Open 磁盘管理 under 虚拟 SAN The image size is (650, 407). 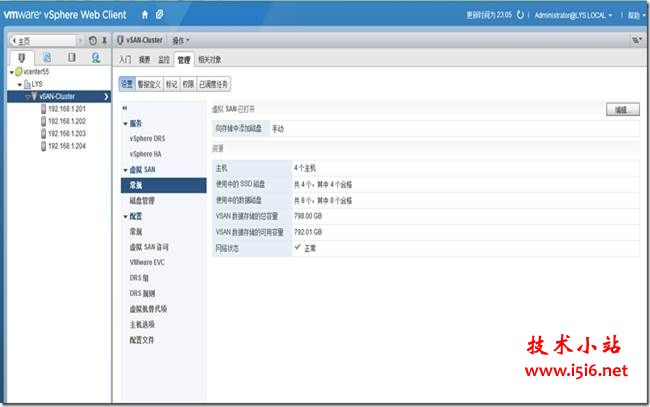point(142,201)
